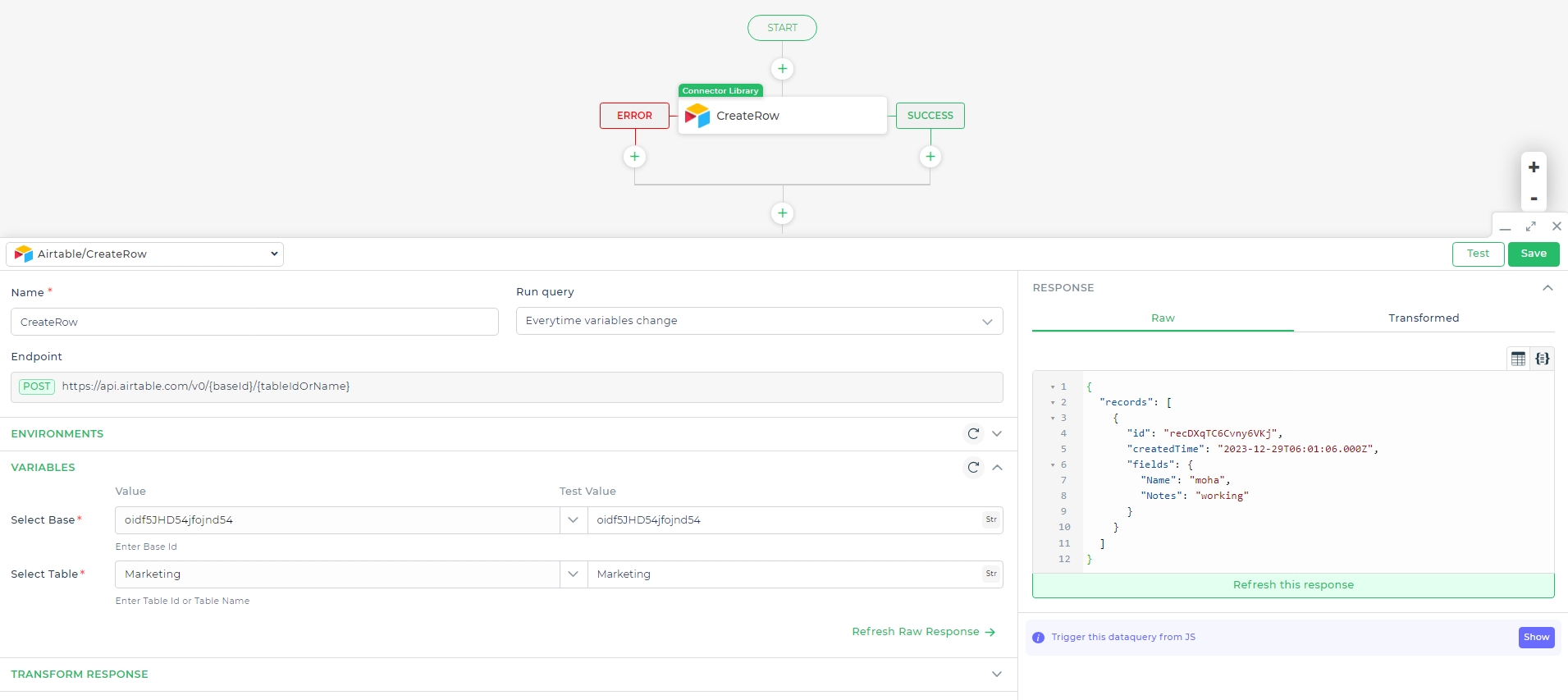Viewport: 1568px width, 700px height.
Task: Collapse the Variables section
Action: click(997, 468)
